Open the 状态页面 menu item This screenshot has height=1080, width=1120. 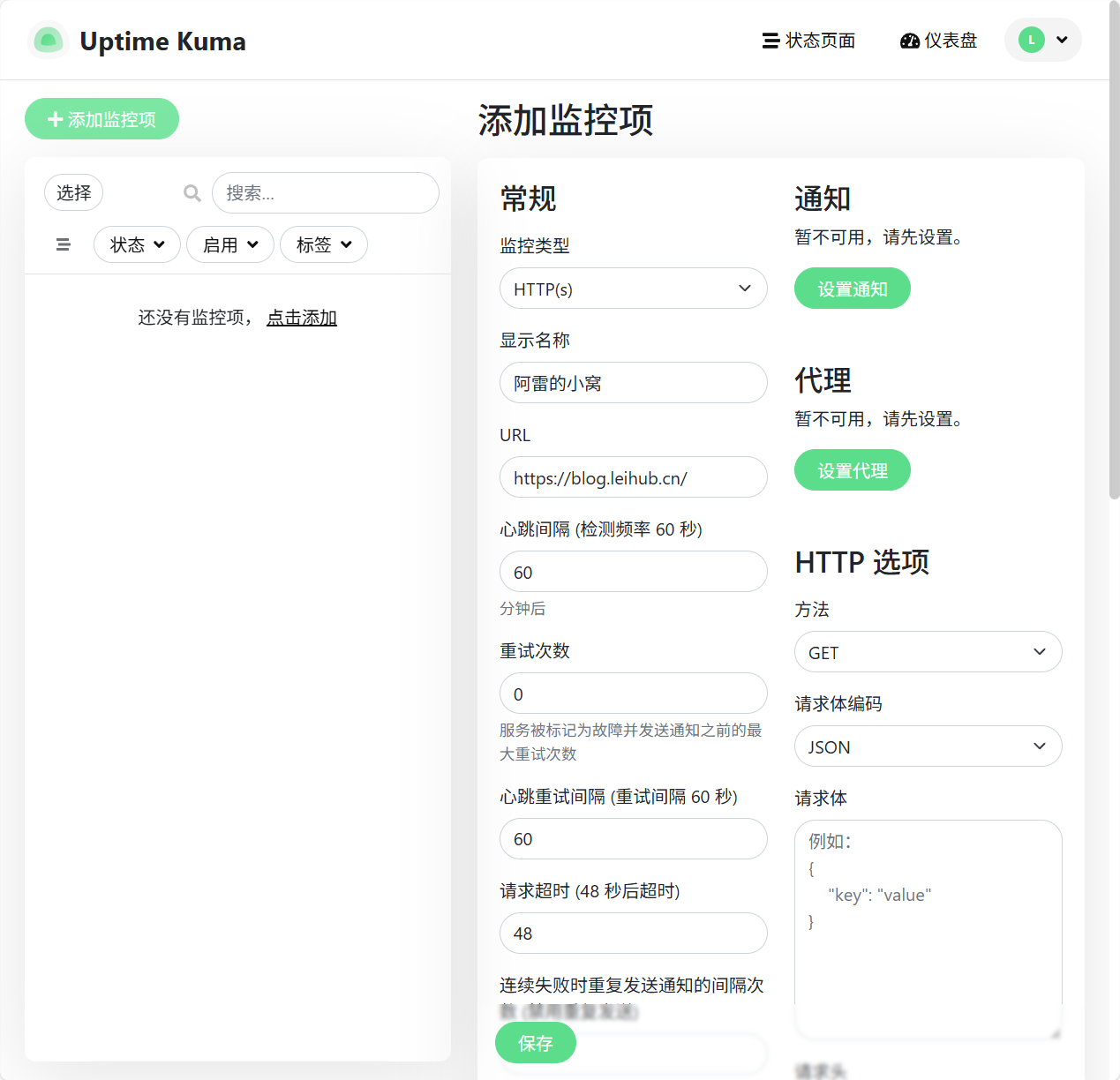click(808, 41)
